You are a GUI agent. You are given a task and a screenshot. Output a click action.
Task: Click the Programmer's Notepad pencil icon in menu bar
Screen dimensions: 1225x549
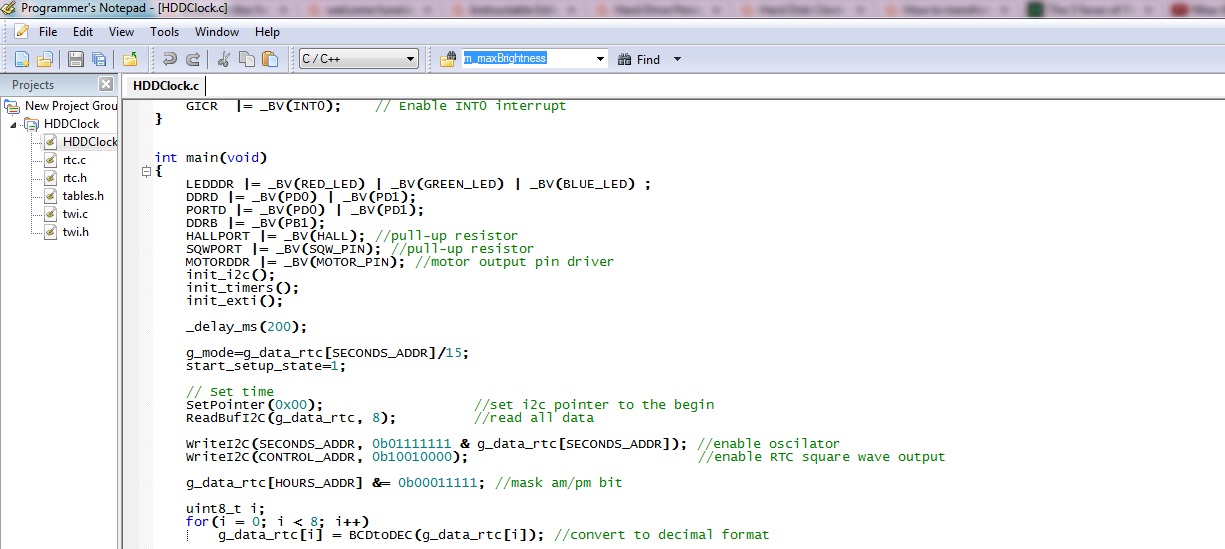pyautogui.click(x=22, y=31)
